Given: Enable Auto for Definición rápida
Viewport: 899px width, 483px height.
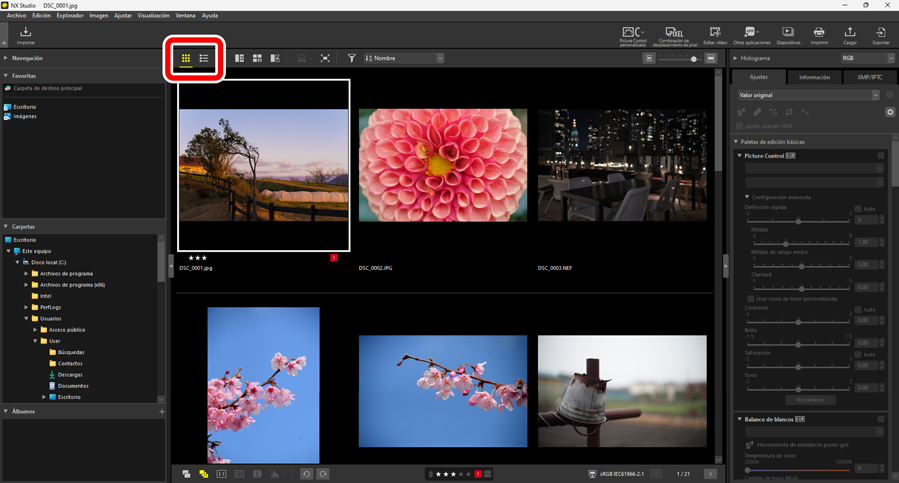Looking at the screenshot, I should [x=858, y=209].
